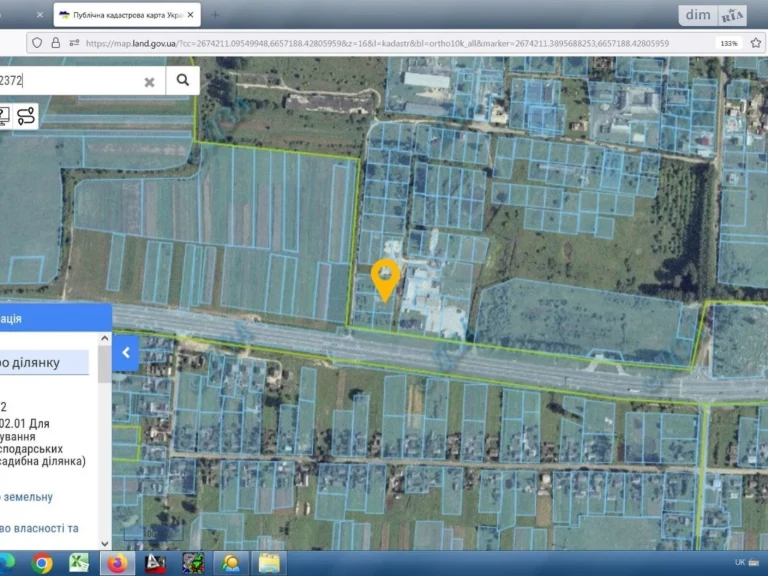
Task: Click the monitor layers tool icon
Action: coord(4,117)
